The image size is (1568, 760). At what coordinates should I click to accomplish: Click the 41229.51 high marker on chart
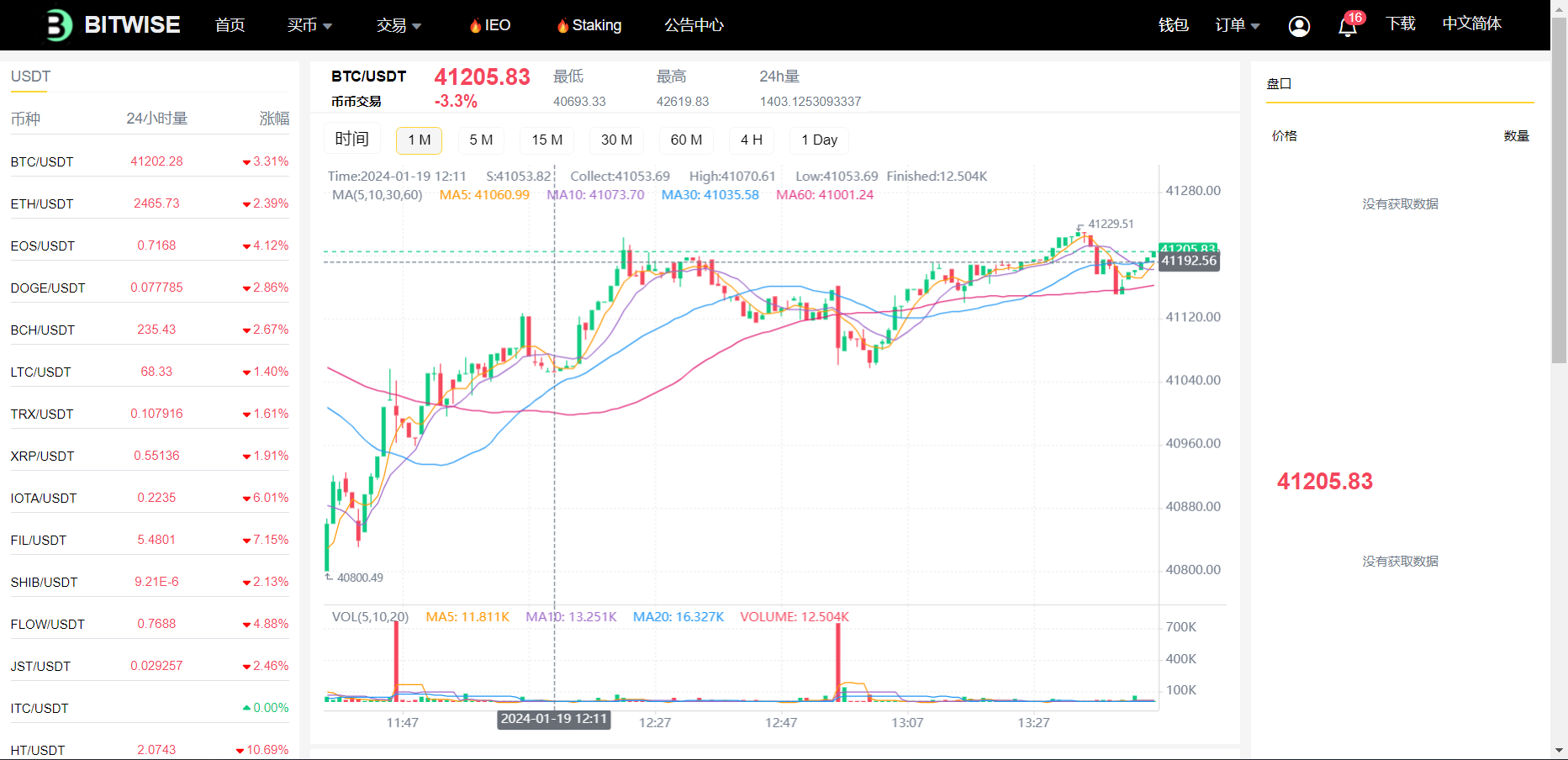1111,224
